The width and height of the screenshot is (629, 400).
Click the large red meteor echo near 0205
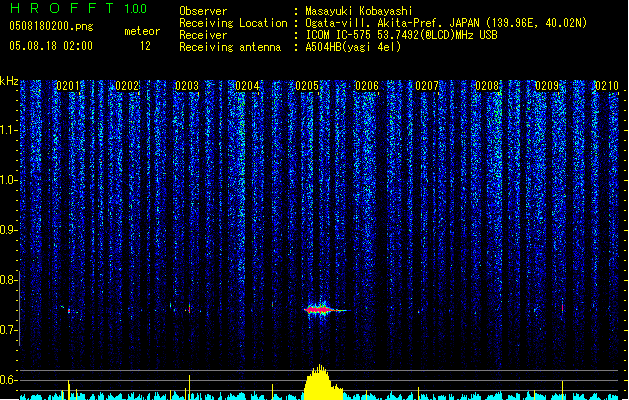point(321,310)
